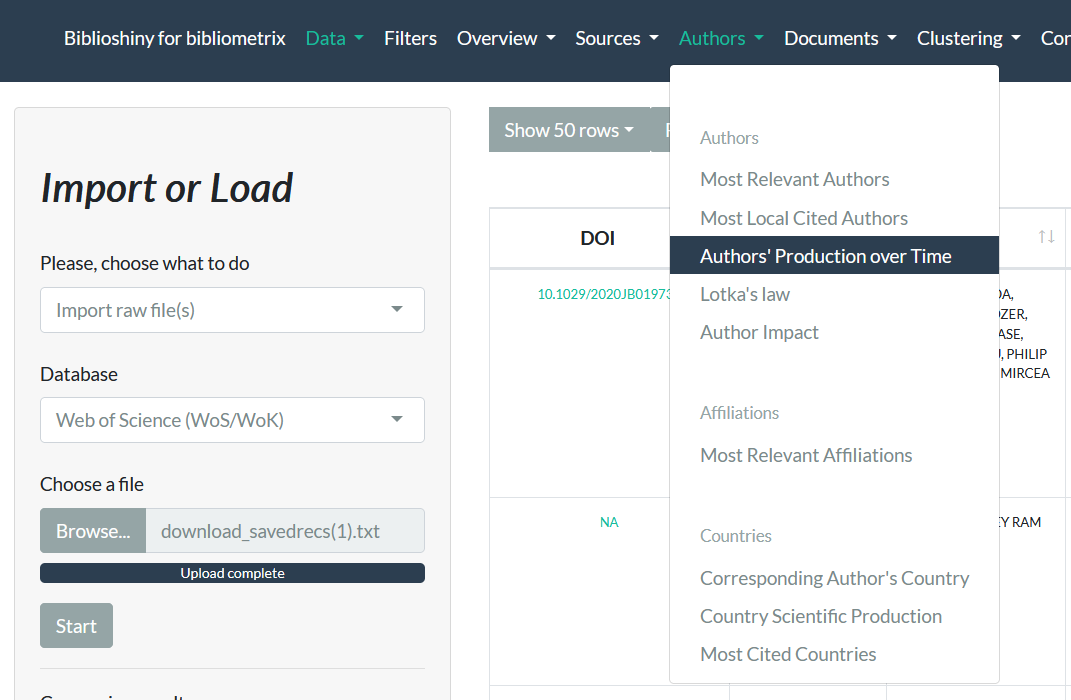Choose Most Local Cited Authors
1071x700 pixels.
click(x=803, y=218)
